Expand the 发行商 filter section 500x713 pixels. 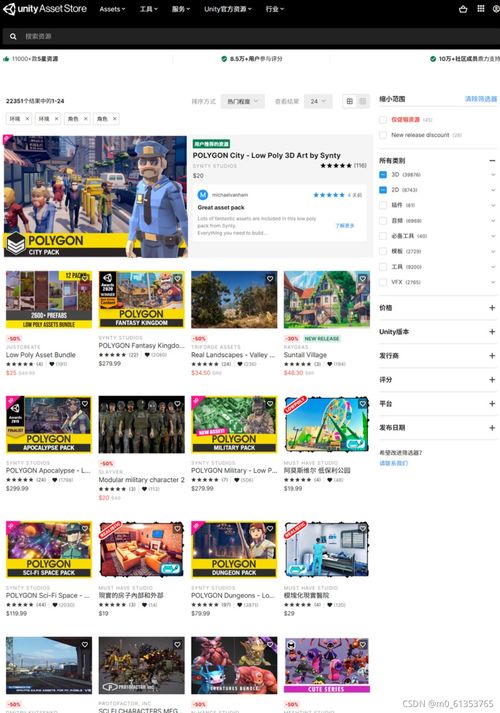tap(492, 356)
